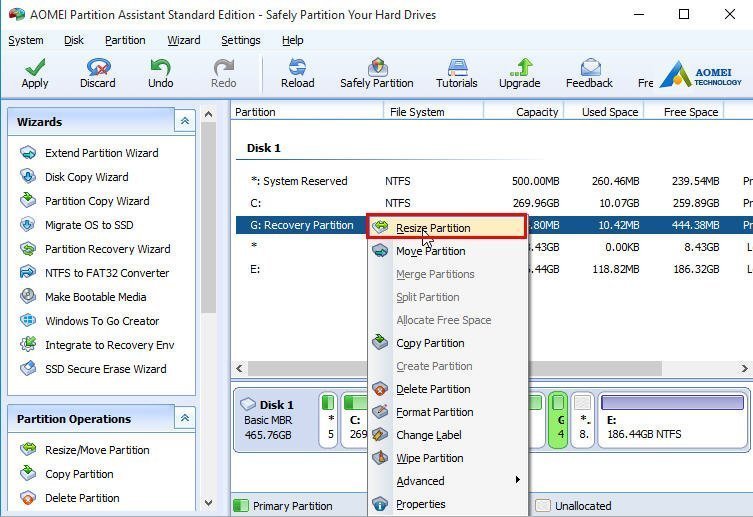
Task: Open the System menu
Action: click(x=26, y=40)
